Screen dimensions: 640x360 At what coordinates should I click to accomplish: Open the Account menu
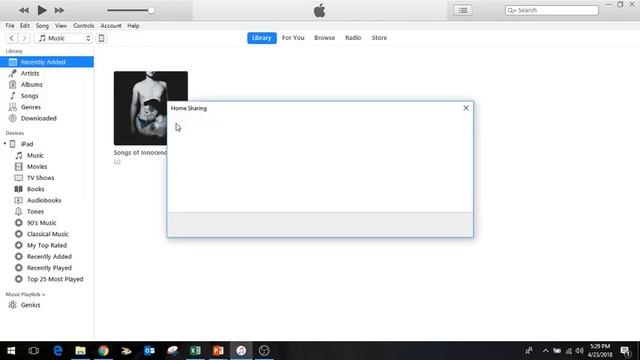tap(111, 26)
